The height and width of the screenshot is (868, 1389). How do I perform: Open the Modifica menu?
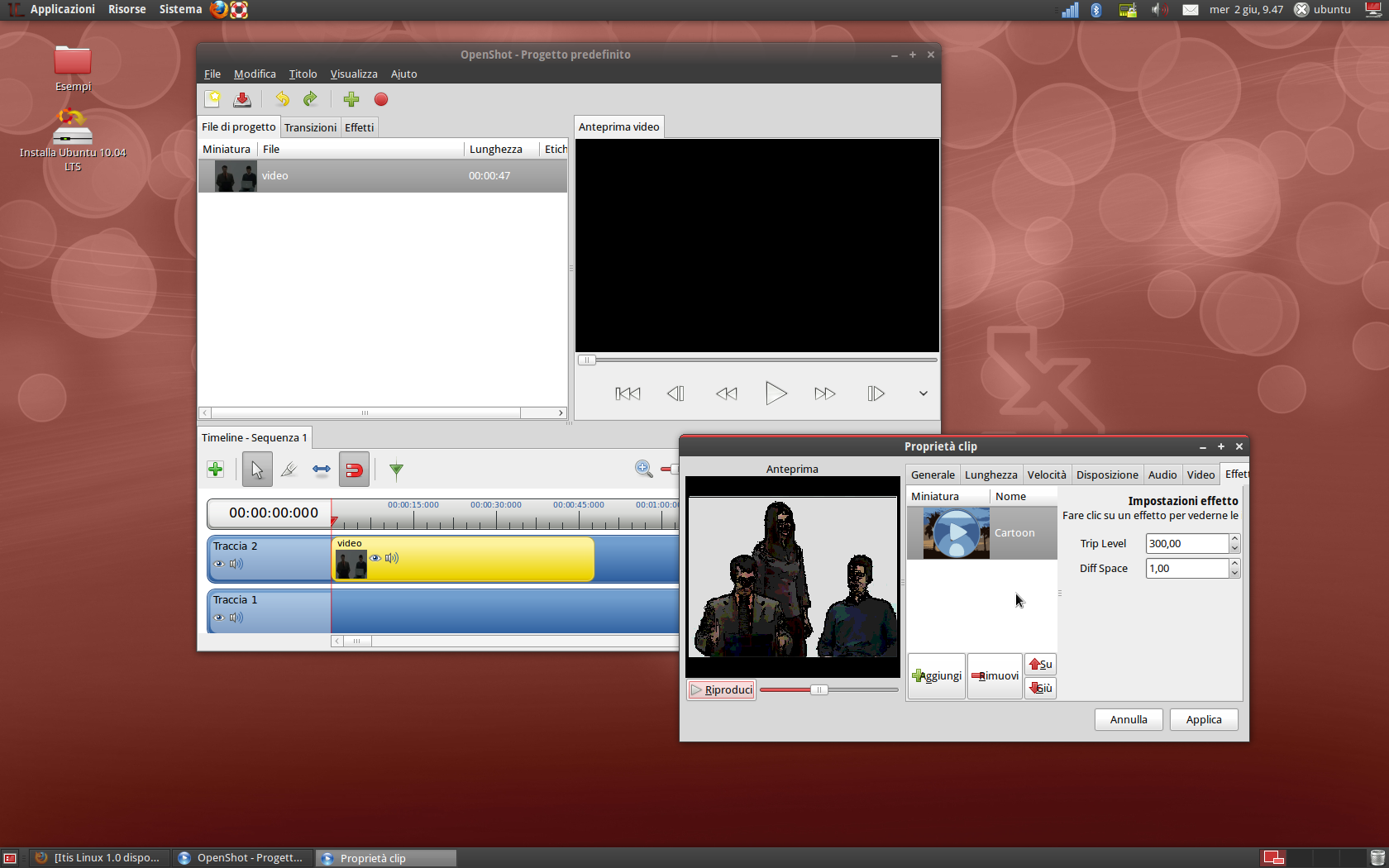coord(255,74)
